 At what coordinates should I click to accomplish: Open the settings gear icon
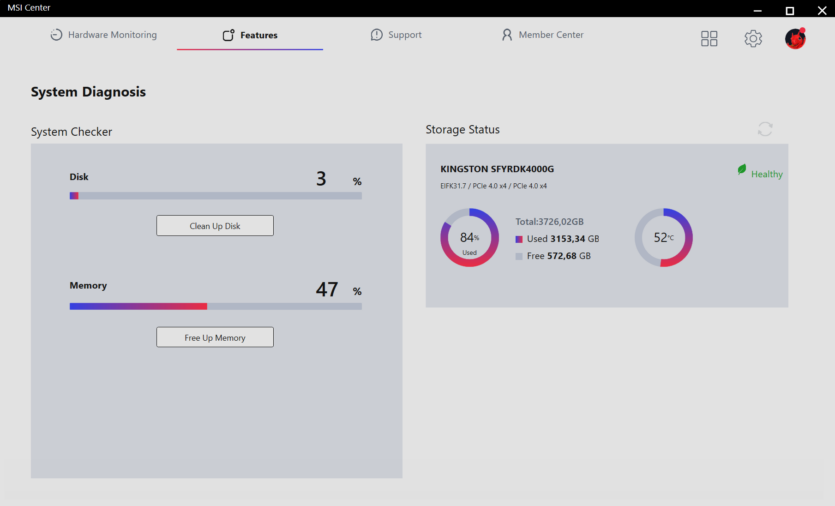point(753,38)
